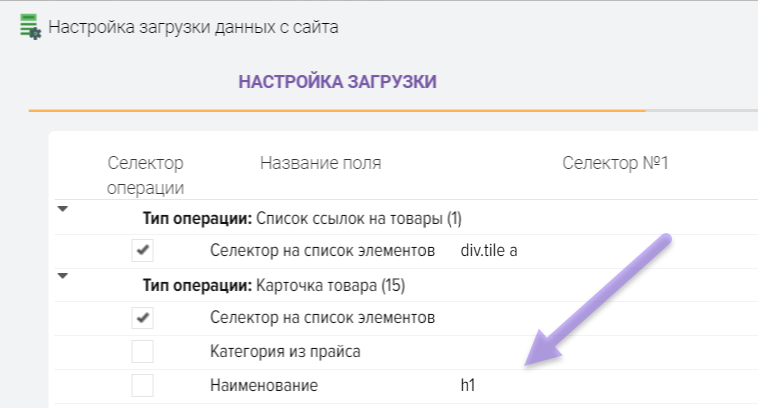Screen dimensions: 758x408
Task: Switch to the НАСТРОЙКА ЗАГРУЗКИ tab
Action: (337, 82)
